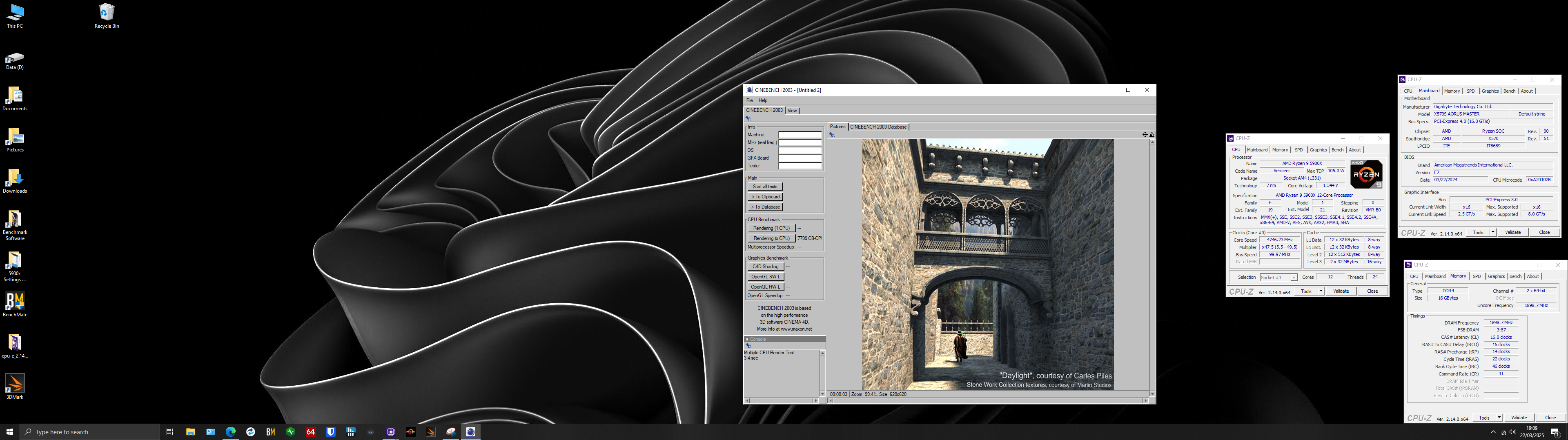This screenshot has height=440, width=1568.
Task: Run the Rendering (x CPU) benchmark
Action: (x=771, y=238)
